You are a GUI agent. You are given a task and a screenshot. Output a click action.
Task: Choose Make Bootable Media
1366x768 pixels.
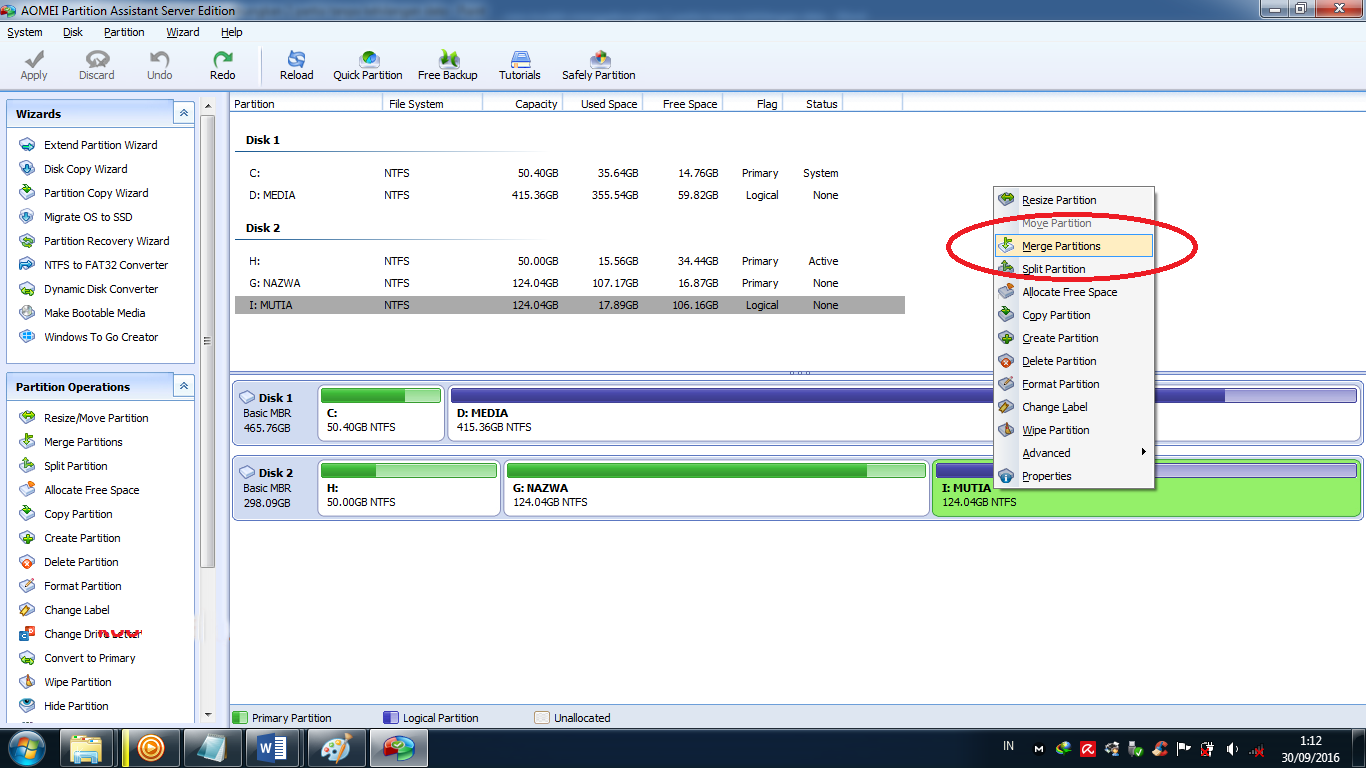click(x=94, y=313)
